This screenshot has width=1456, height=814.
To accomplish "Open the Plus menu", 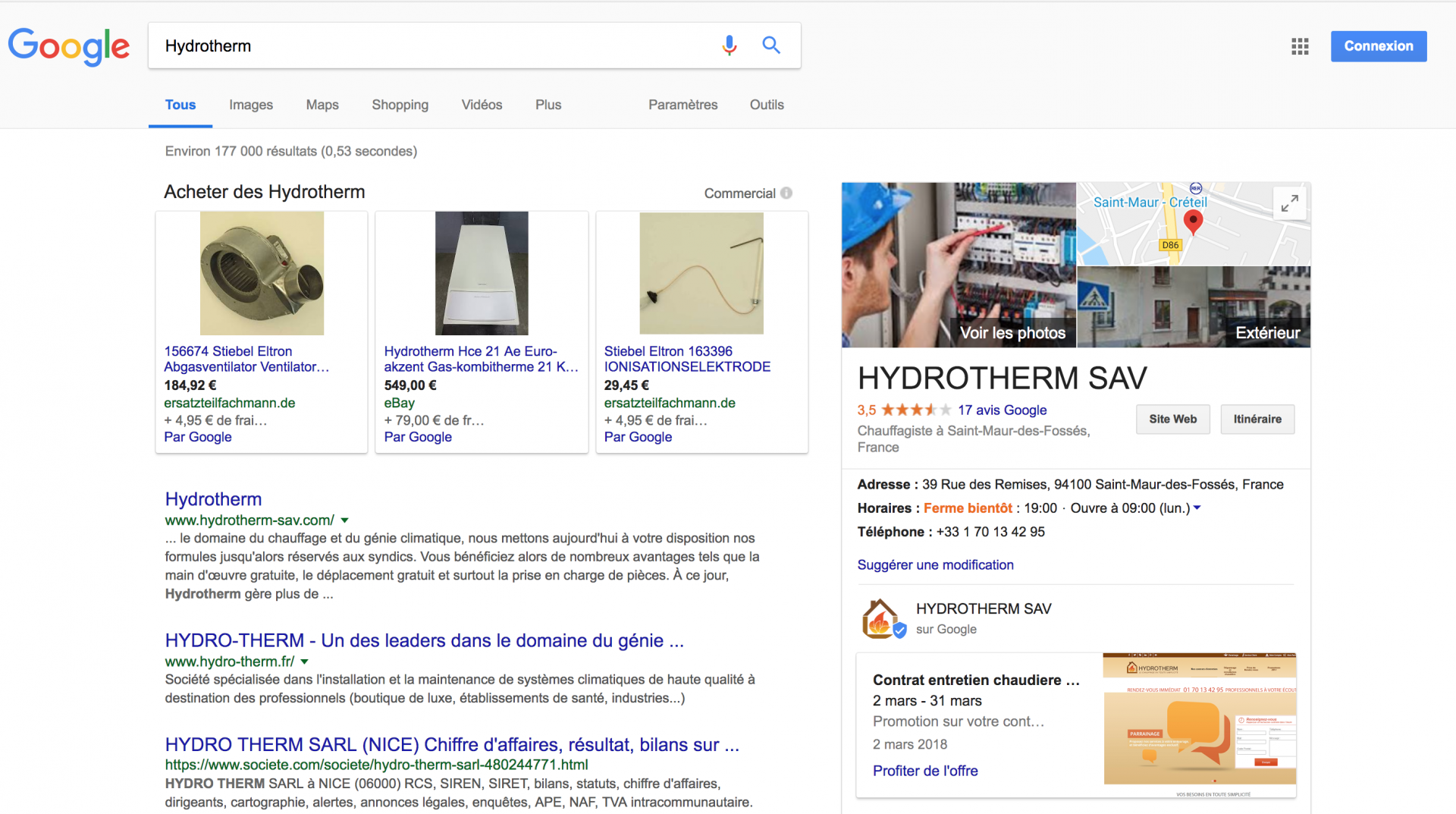I will (x=548, y=105).
